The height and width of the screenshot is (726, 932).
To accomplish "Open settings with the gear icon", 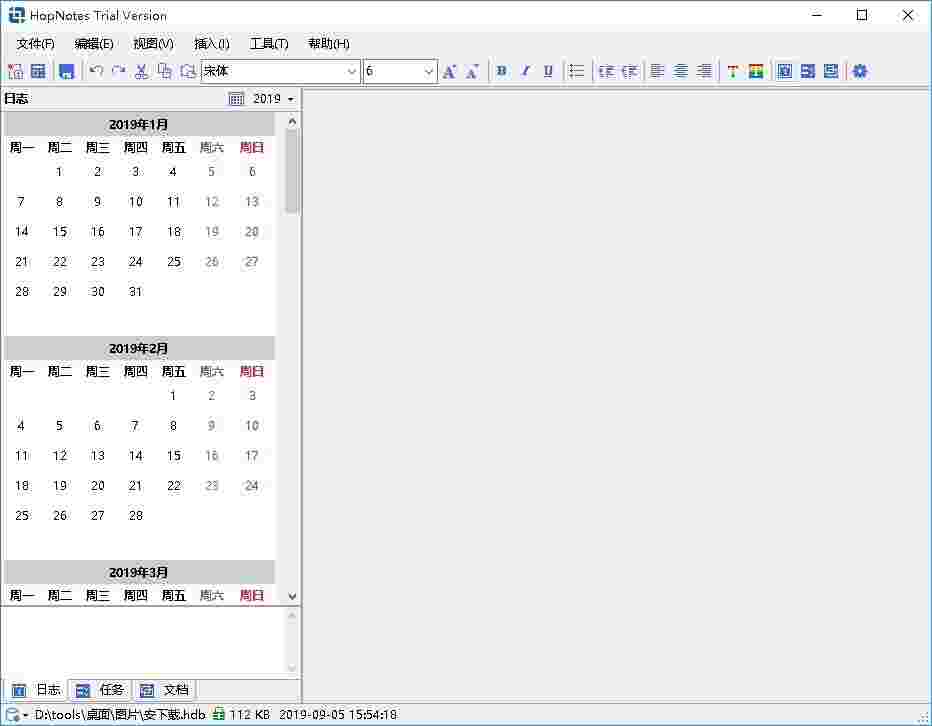I will tap(860, 71).
